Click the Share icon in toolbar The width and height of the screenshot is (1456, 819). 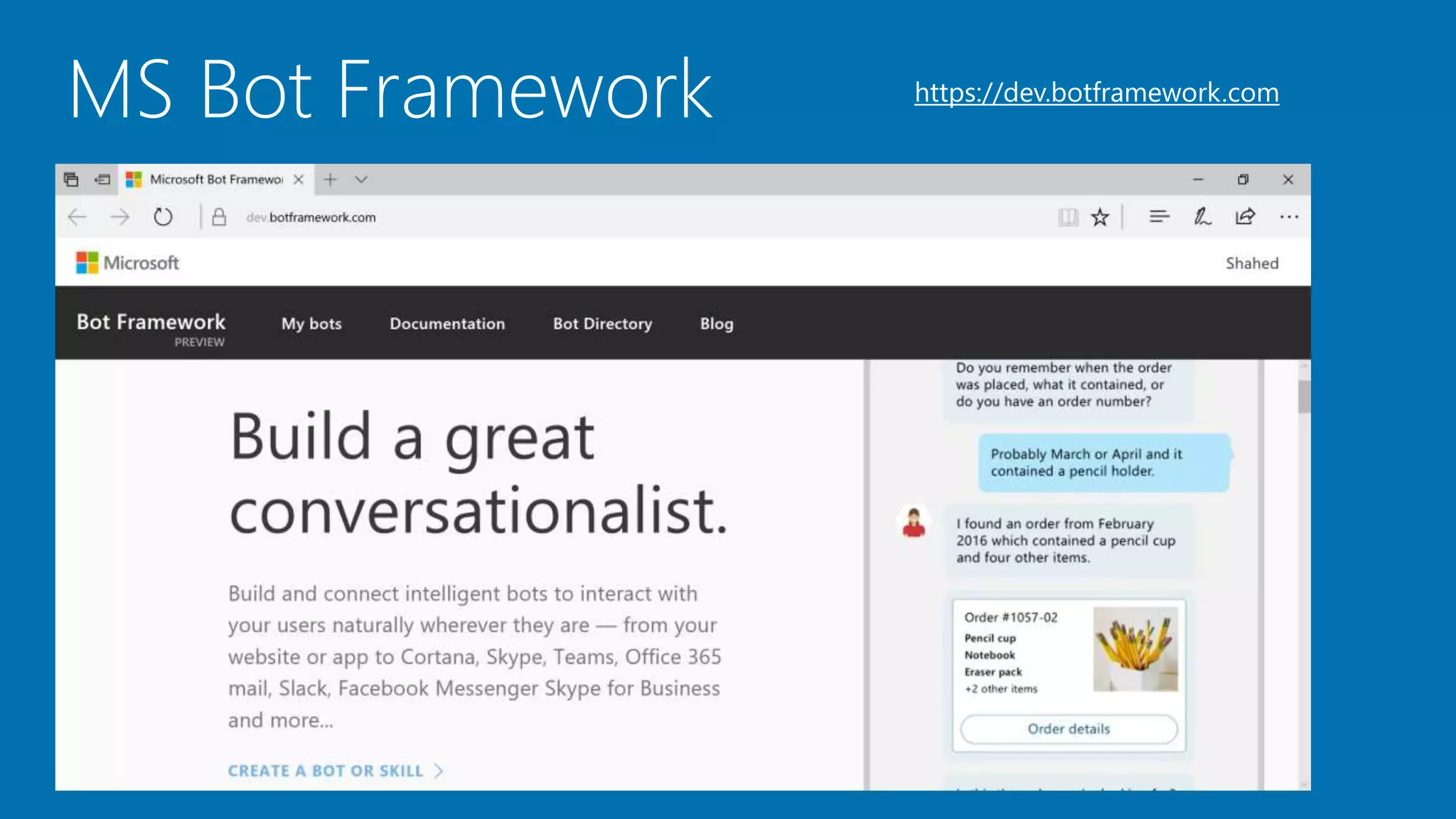[1245, 216]
